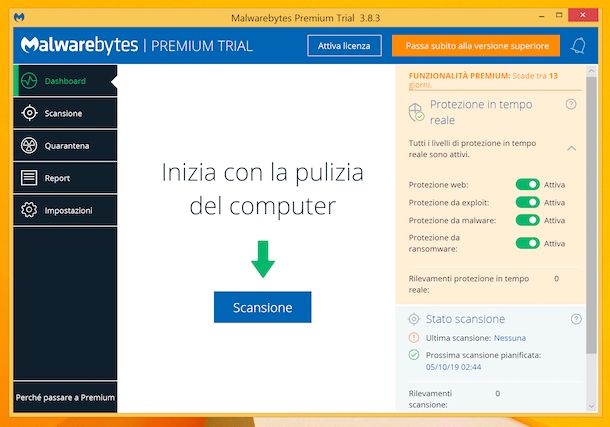Click the Quarantena radiation icon
Image resolution: width=610 pixels, height=427 pixels.
click(29, 145)
